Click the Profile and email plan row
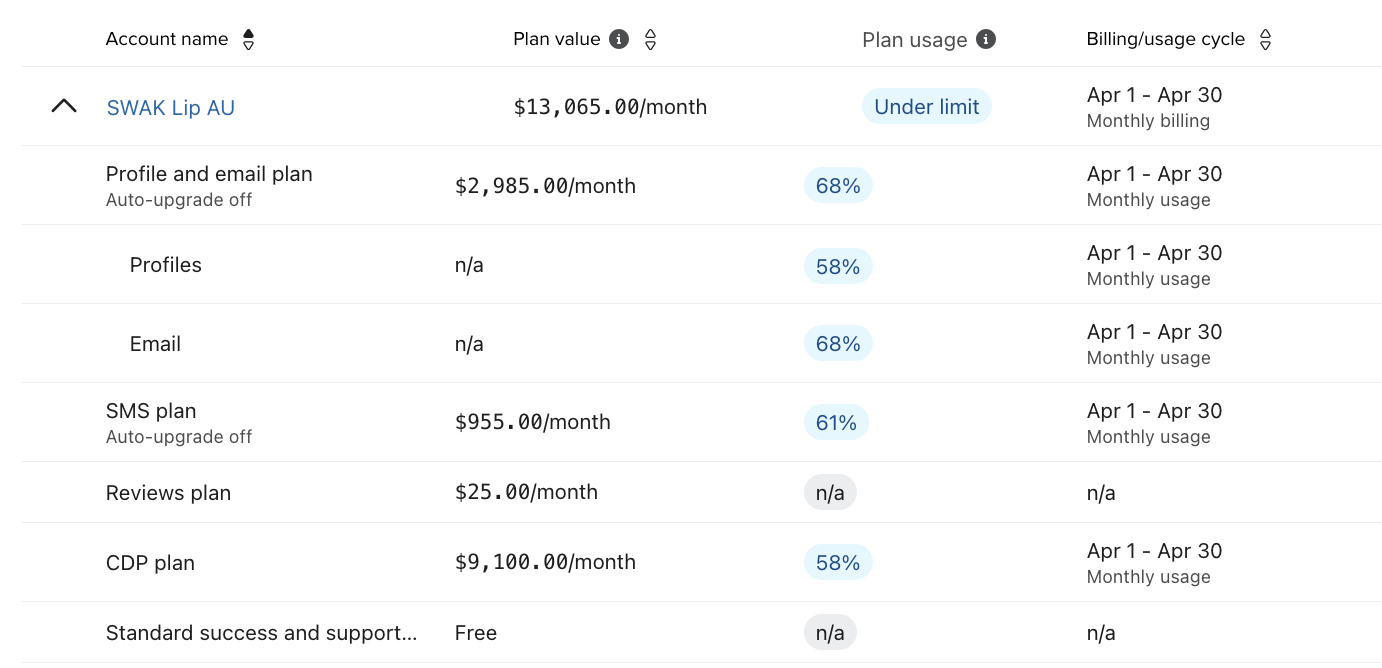The height and width of the screenshot is (668, 1382). 209,174
